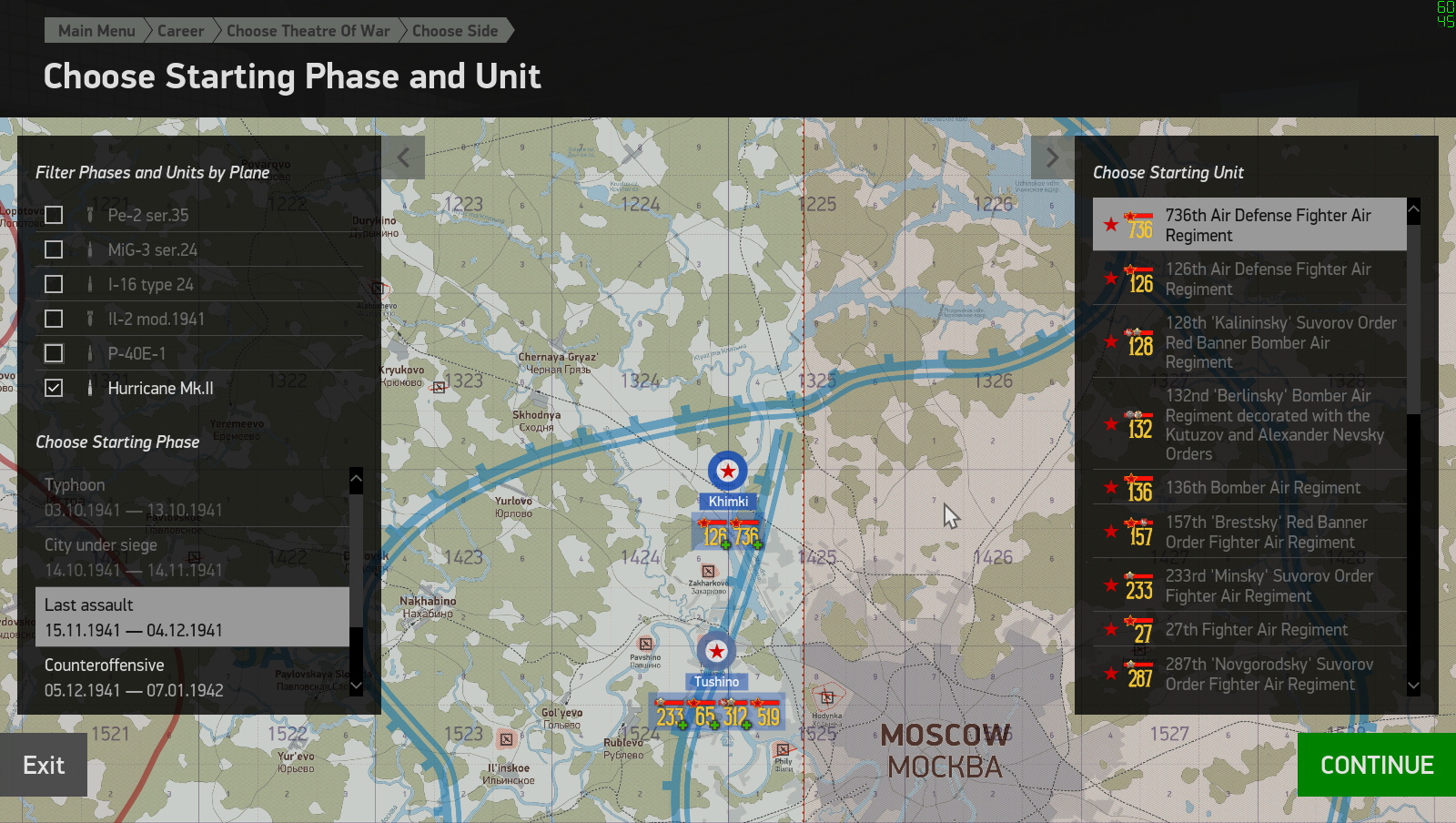Choose 136th Bomber Air Regiment

click(x=1249, y=488)
